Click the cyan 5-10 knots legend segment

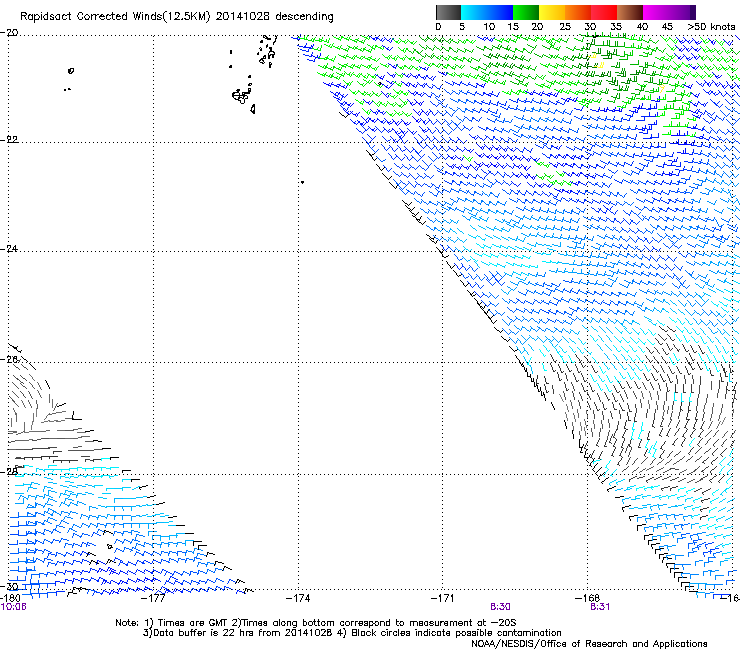point(474,12)
